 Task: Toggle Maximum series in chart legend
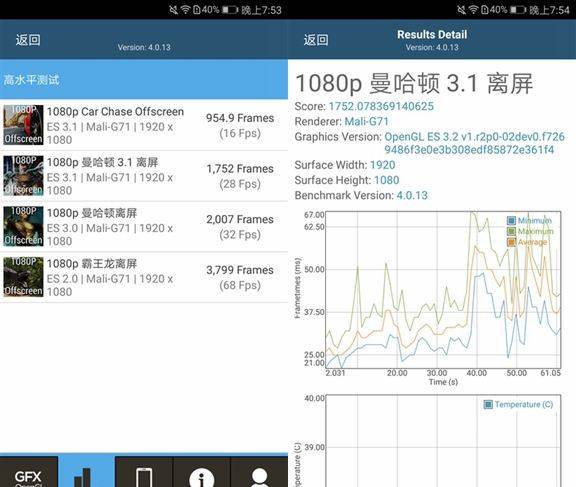(530, 231)
